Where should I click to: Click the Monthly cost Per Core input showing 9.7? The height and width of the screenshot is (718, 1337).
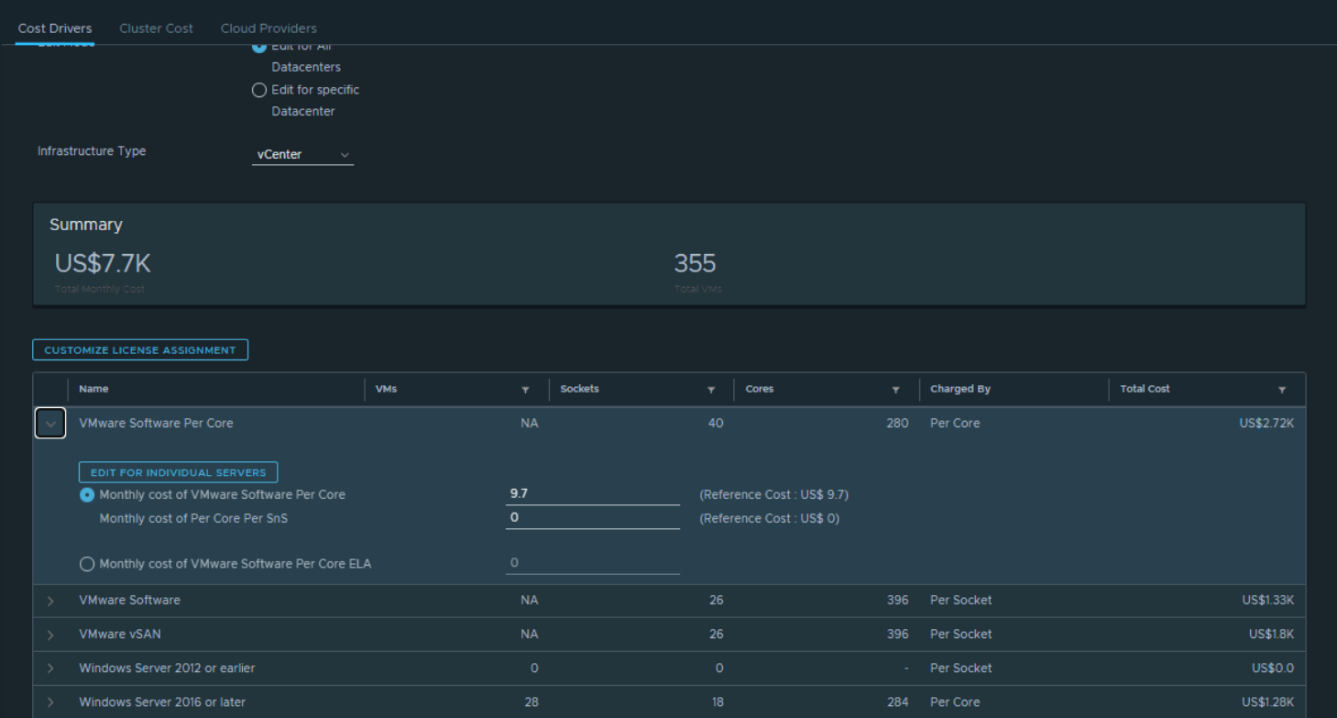click(x=592, y=493)
